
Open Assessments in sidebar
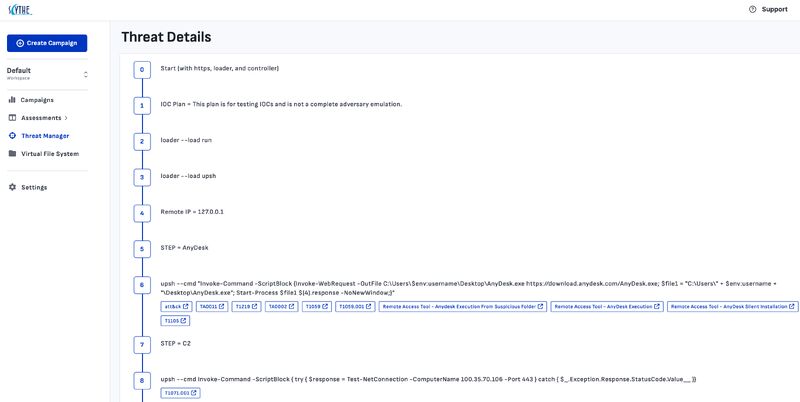coord(41,118)
